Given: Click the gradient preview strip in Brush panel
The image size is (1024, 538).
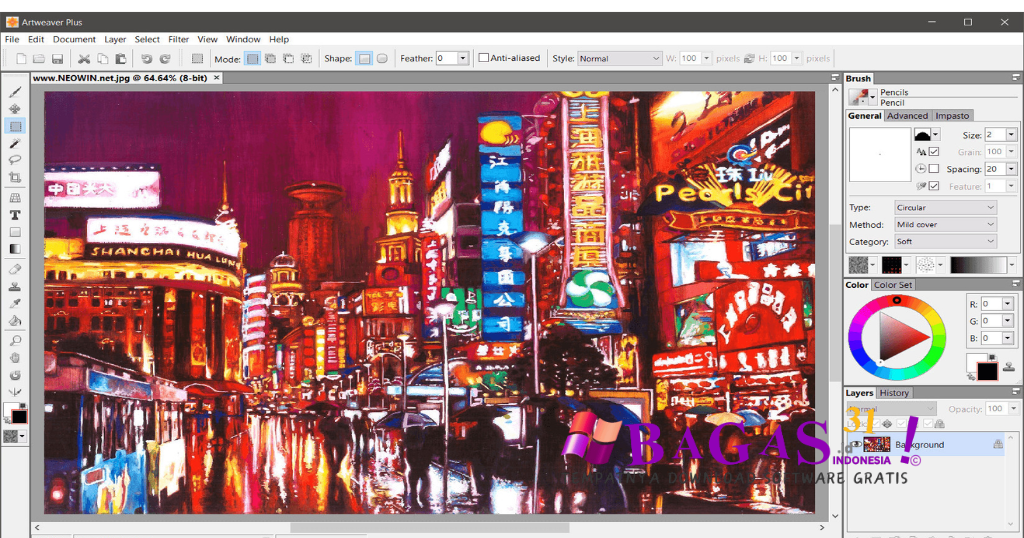Looking at the screenshot, I should (978, 264).
